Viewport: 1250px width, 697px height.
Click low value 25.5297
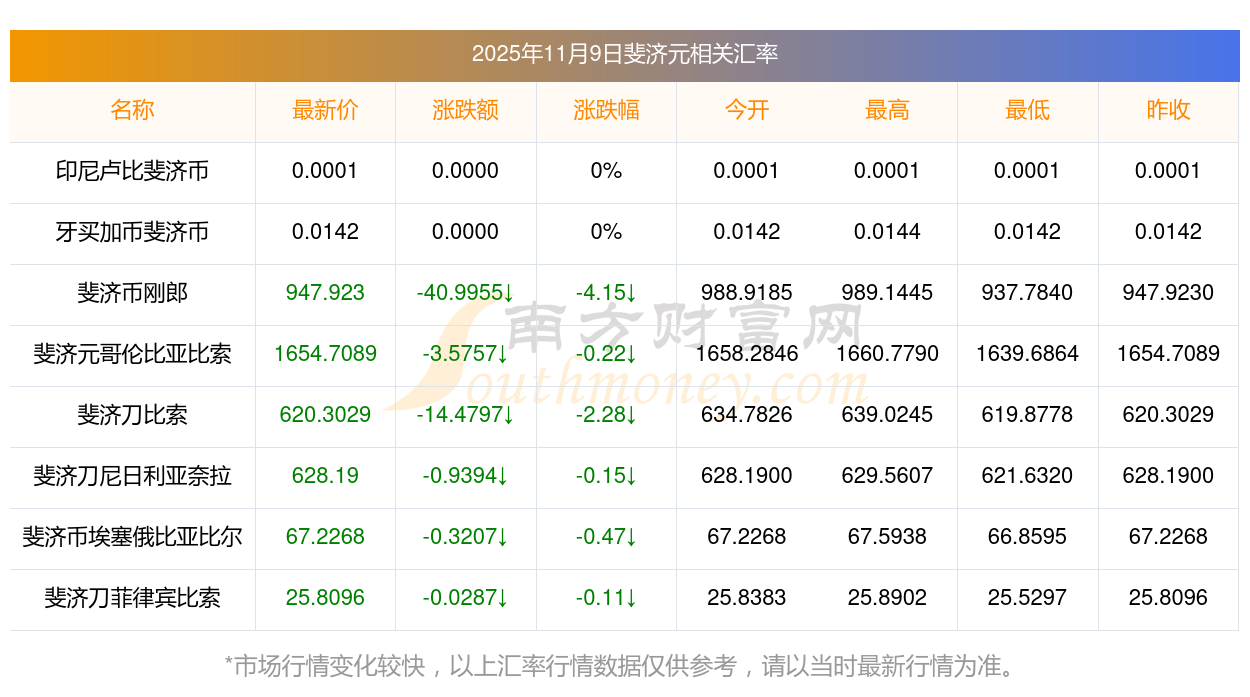pos(1027,598)
